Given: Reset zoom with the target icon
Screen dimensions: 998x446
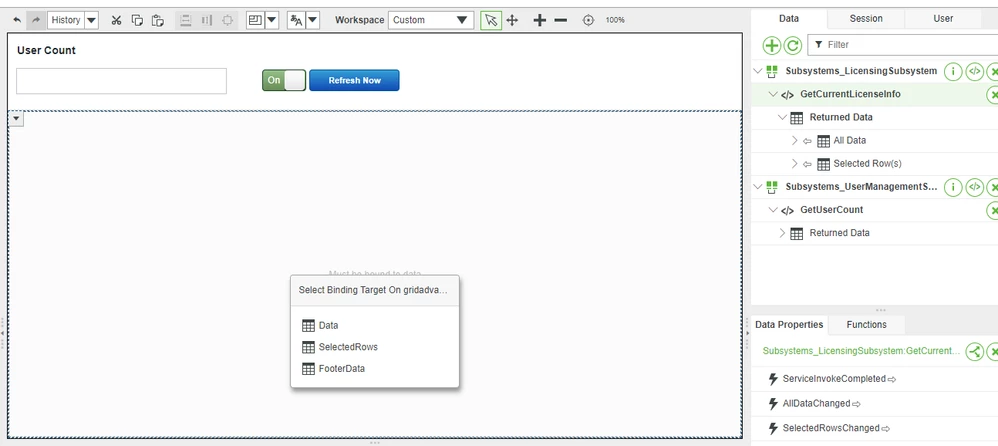Looking at the screenshot, I should tap(588, 20).
